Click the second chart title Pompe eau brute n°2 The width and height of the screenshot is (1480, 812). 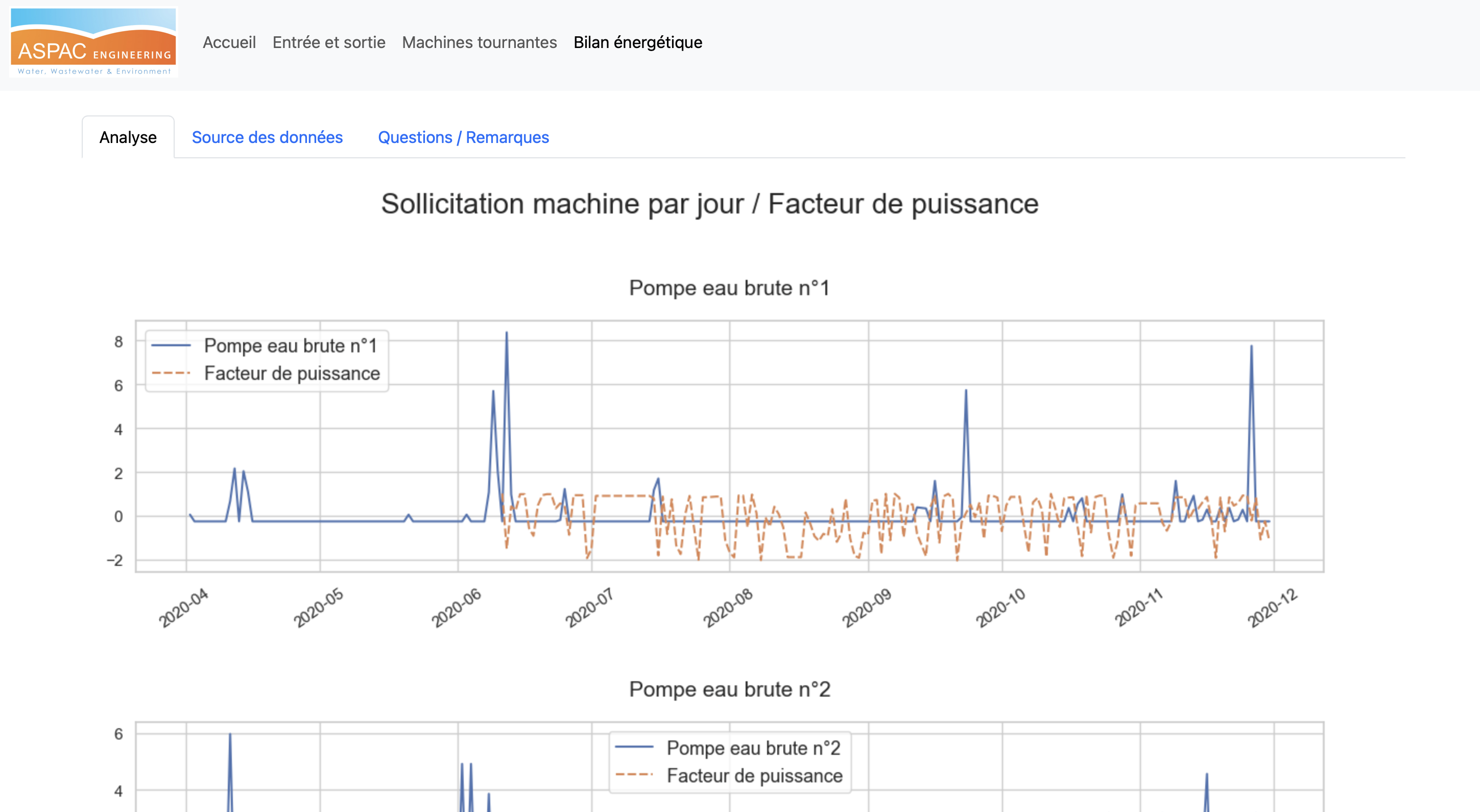730,688
